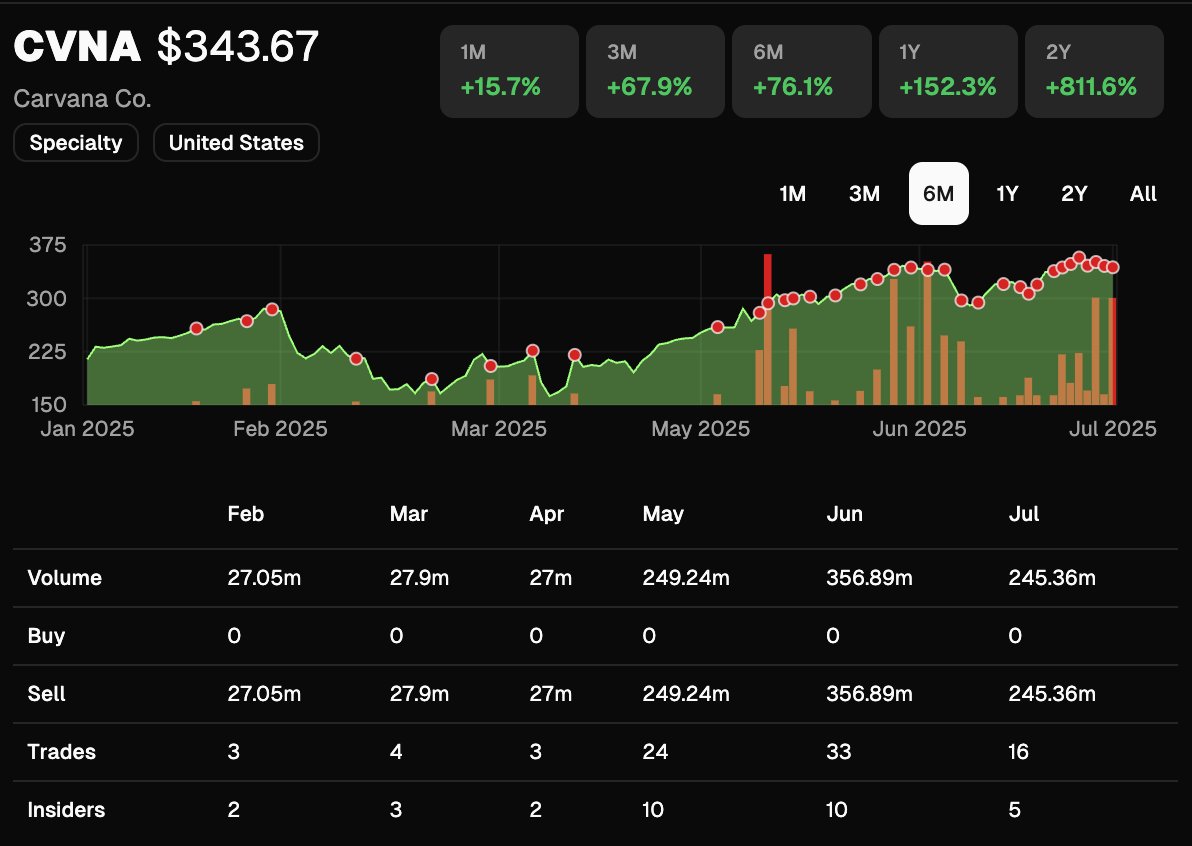Image resolution: width=1192 pixels, height=846 pixels.
Task: Click the Insiders value 10 for May
Action: [x=653, y=810]
